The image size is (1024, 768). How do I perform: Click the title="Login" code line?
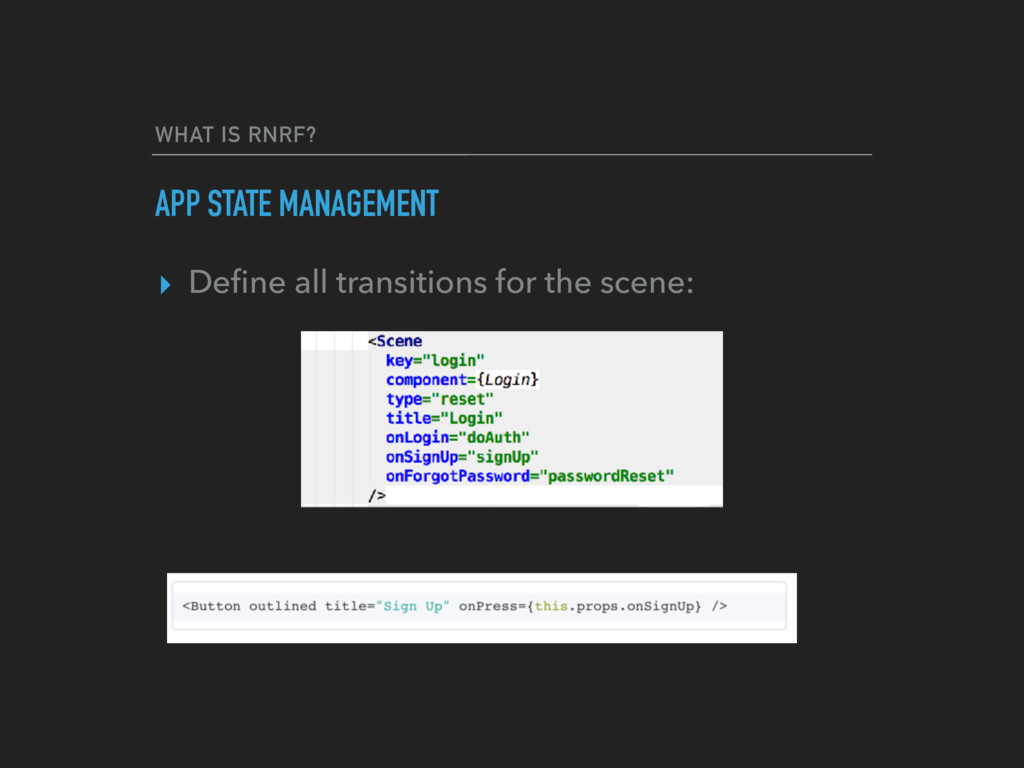click(x=444, y=418)
